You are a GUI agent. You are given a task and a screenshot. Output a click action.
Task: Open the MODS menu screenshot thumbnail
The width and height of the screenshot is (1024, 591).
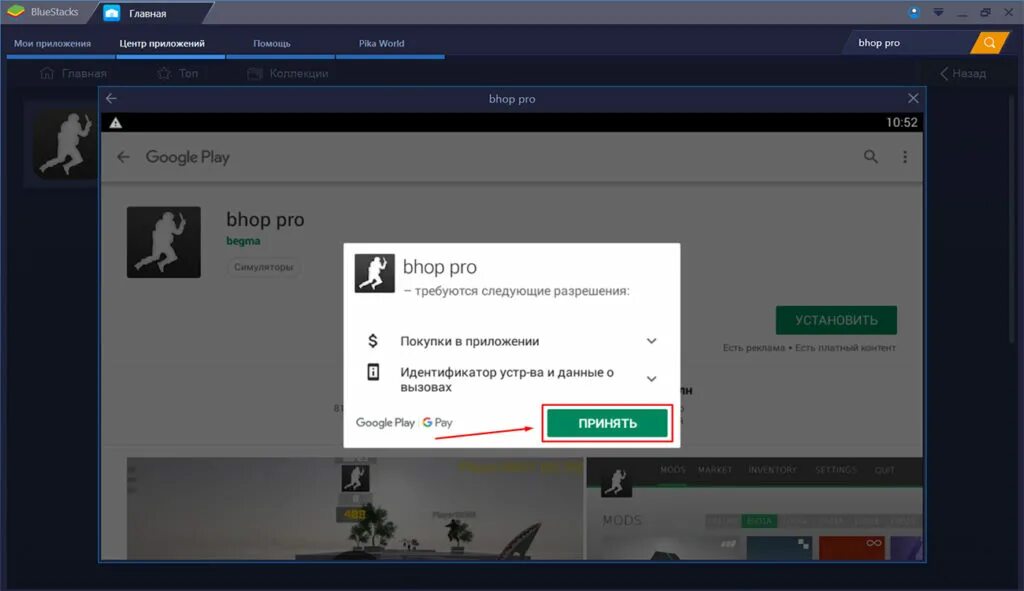pos(754,509)
